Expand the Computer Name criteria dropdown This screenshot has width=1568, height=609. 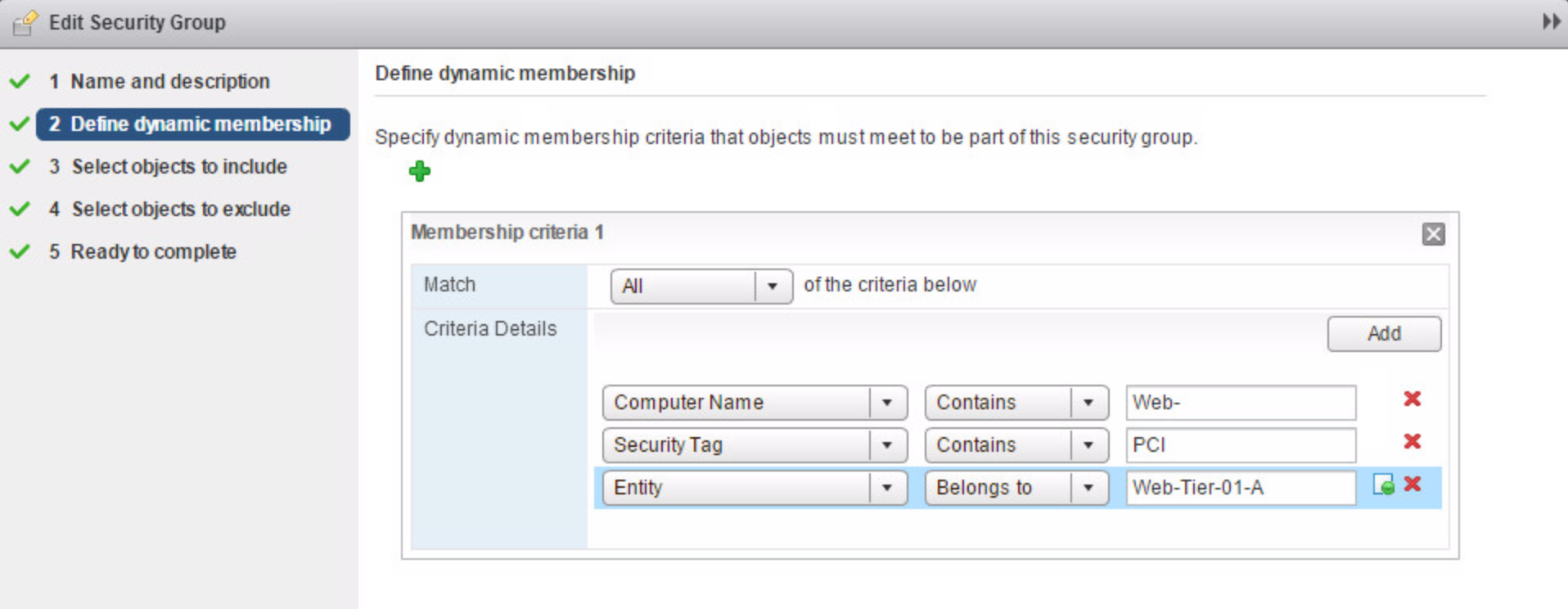pyautogui.click(x=887, y=403)
